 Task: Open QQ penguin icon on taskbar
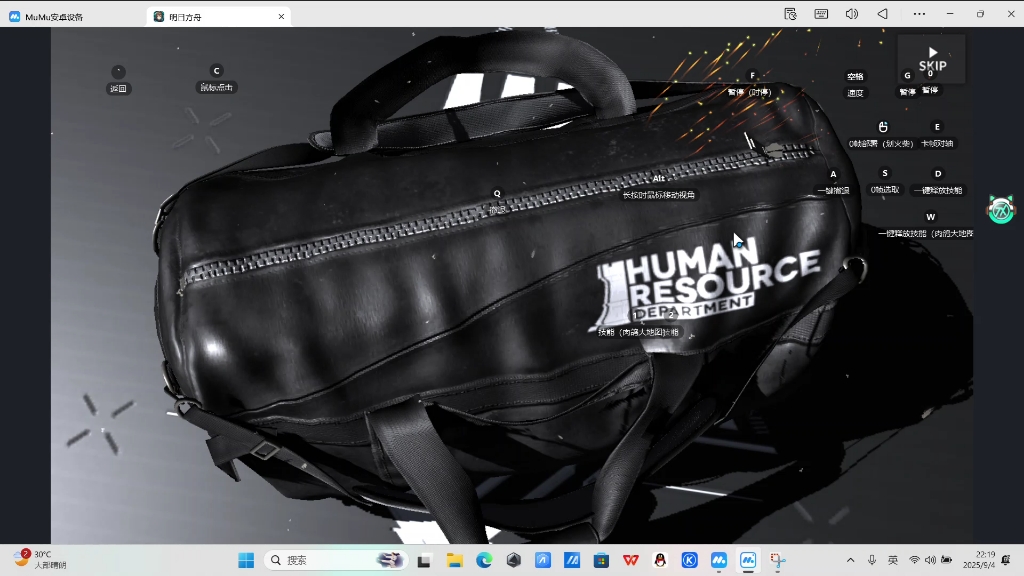click(660, 560)
